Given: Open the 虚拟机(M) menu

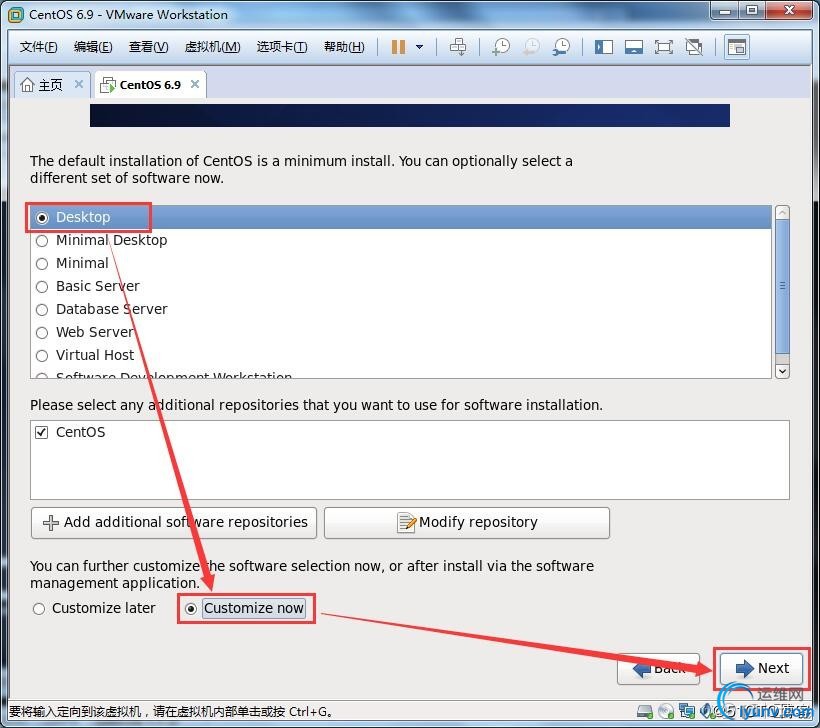Looking at the screenshot, I should click(x=212, y=47).
